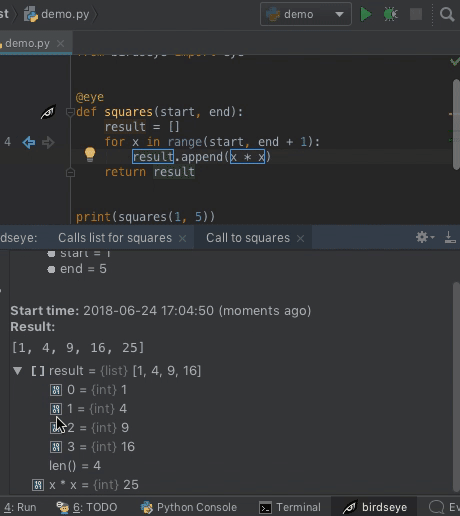Start debugging with the bug icon
Screen dimensions: 460x516
390,14
